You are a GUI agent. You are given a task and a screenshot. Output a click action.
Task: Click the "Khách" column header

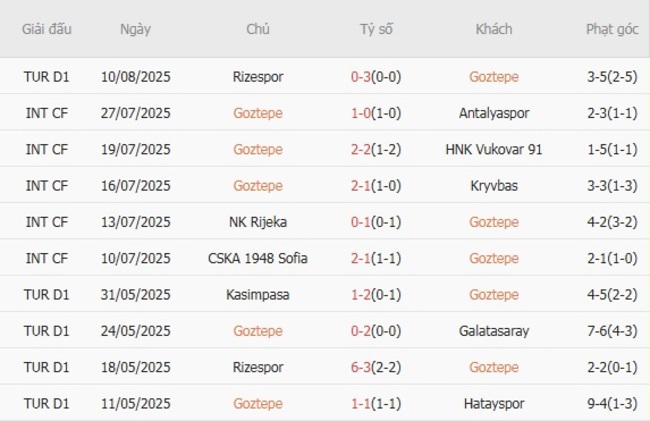click(x=494, y=29)
